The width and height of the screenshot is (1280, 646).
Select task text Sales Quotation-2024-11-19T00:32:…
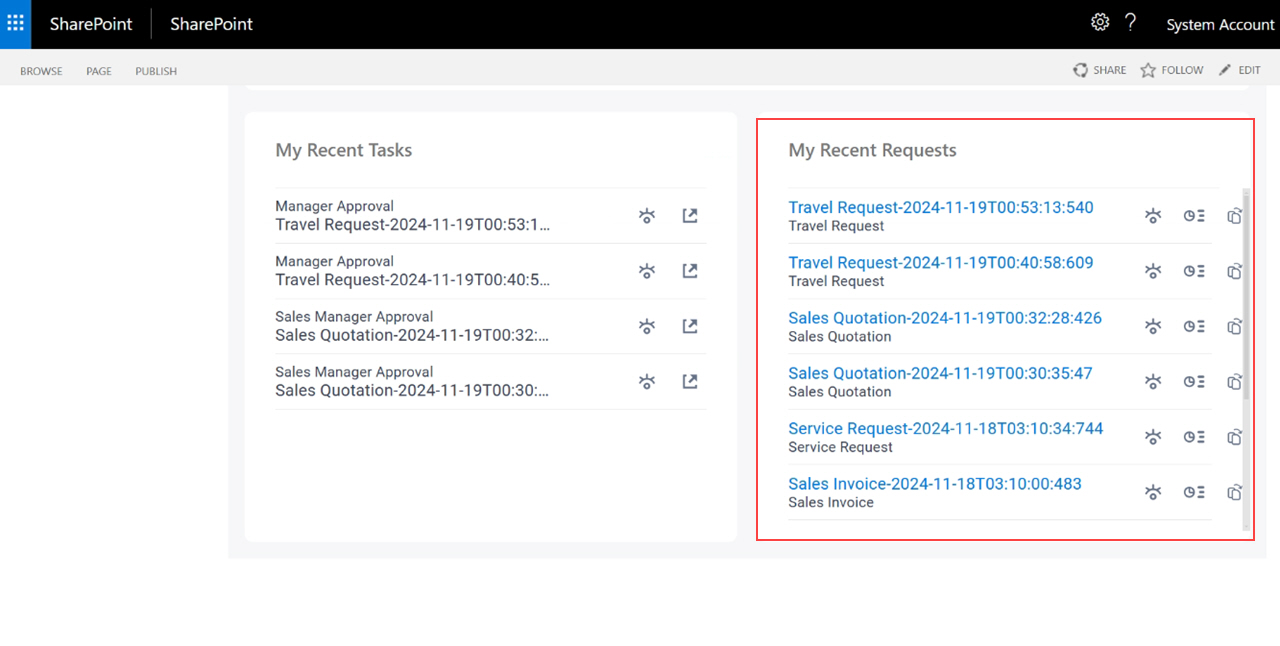(412, 335)
